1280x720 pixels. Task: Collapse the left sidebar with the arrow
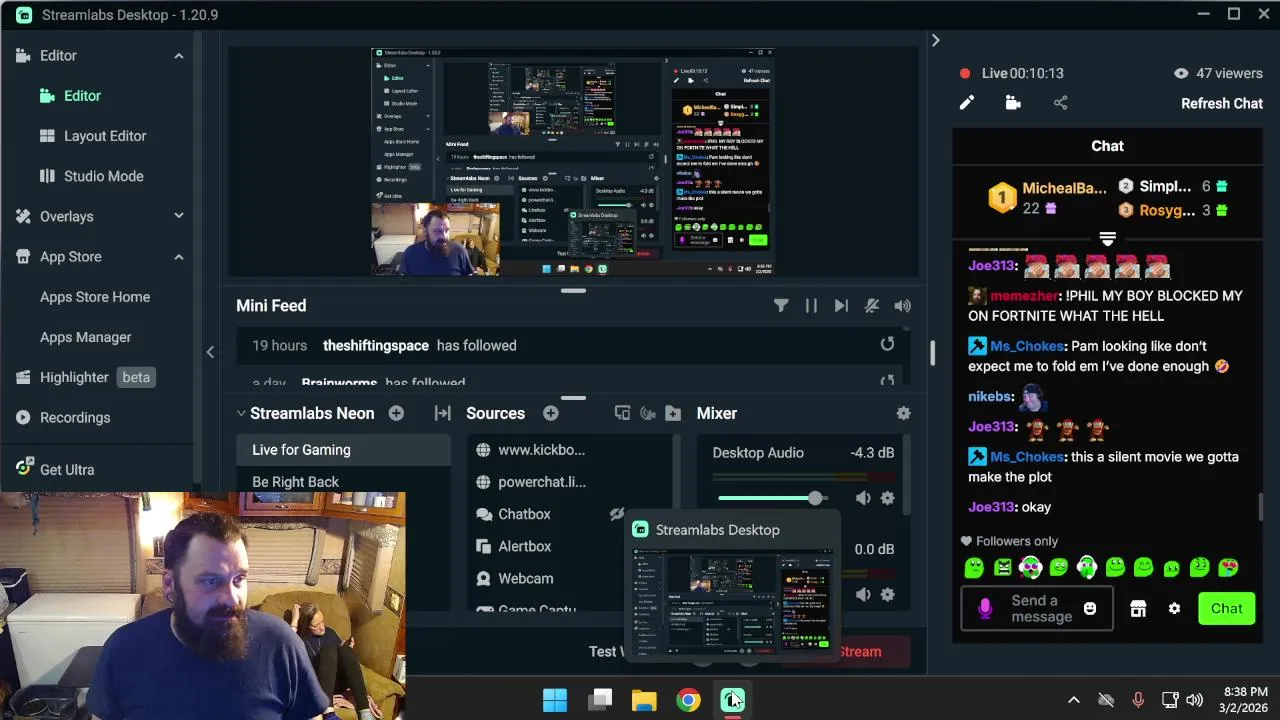point(210,352)
